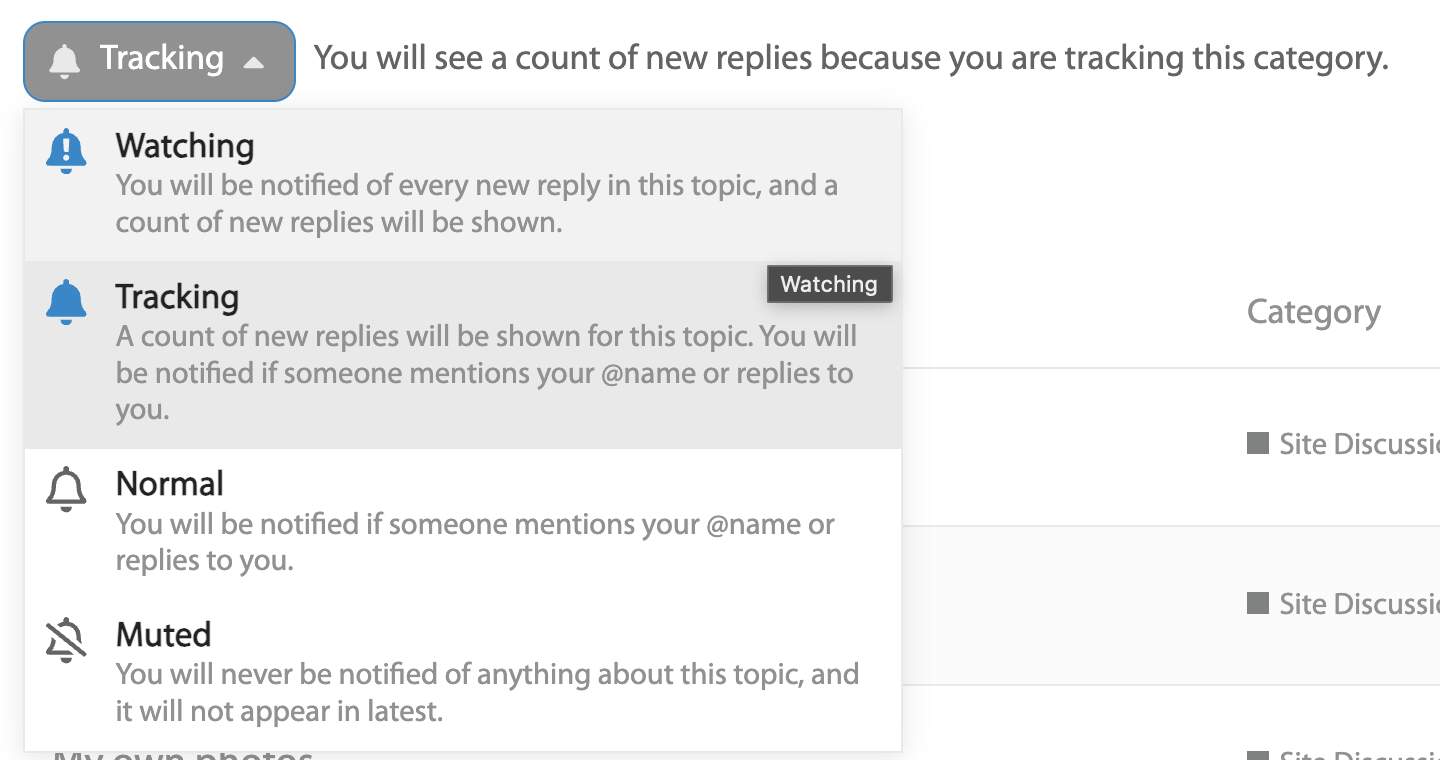Click the slashed bell icon beside Muted

pos(66,640)
